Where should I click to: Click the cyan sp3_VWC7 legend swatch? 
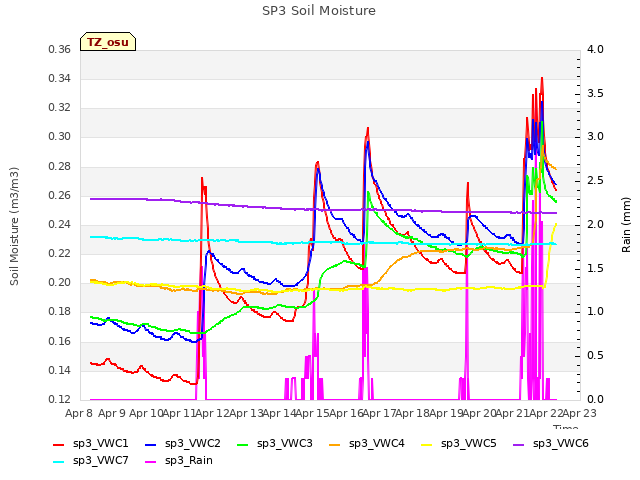[x=59, y=462]
